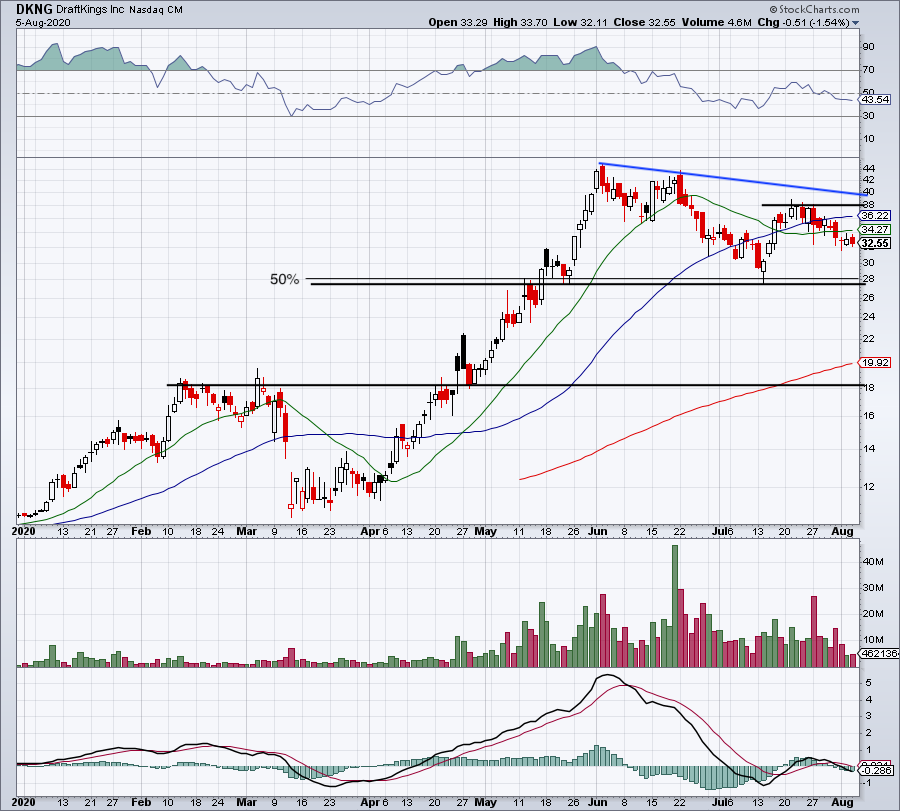Click May on the bottom MACD date axis
The image size is (900, 811).
coord(486,802)
